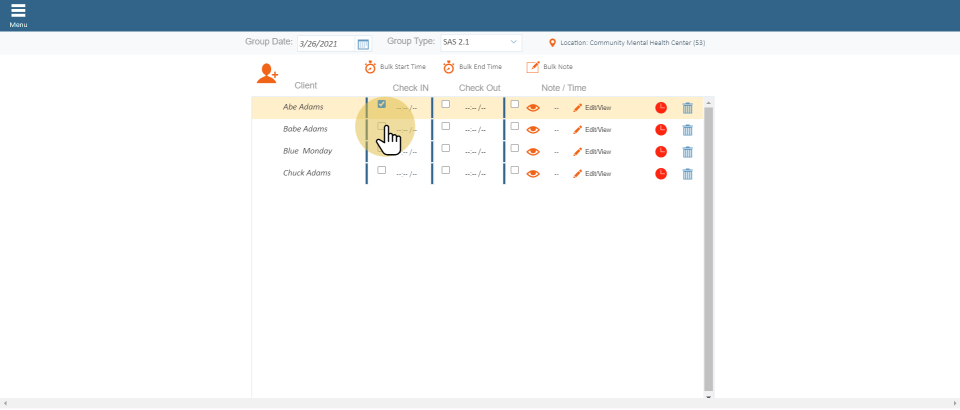Image resolution: width=960 pixels, height=410 pixels.
Task: Click red clock icon for Babe Adams
Action: point(661,130)
